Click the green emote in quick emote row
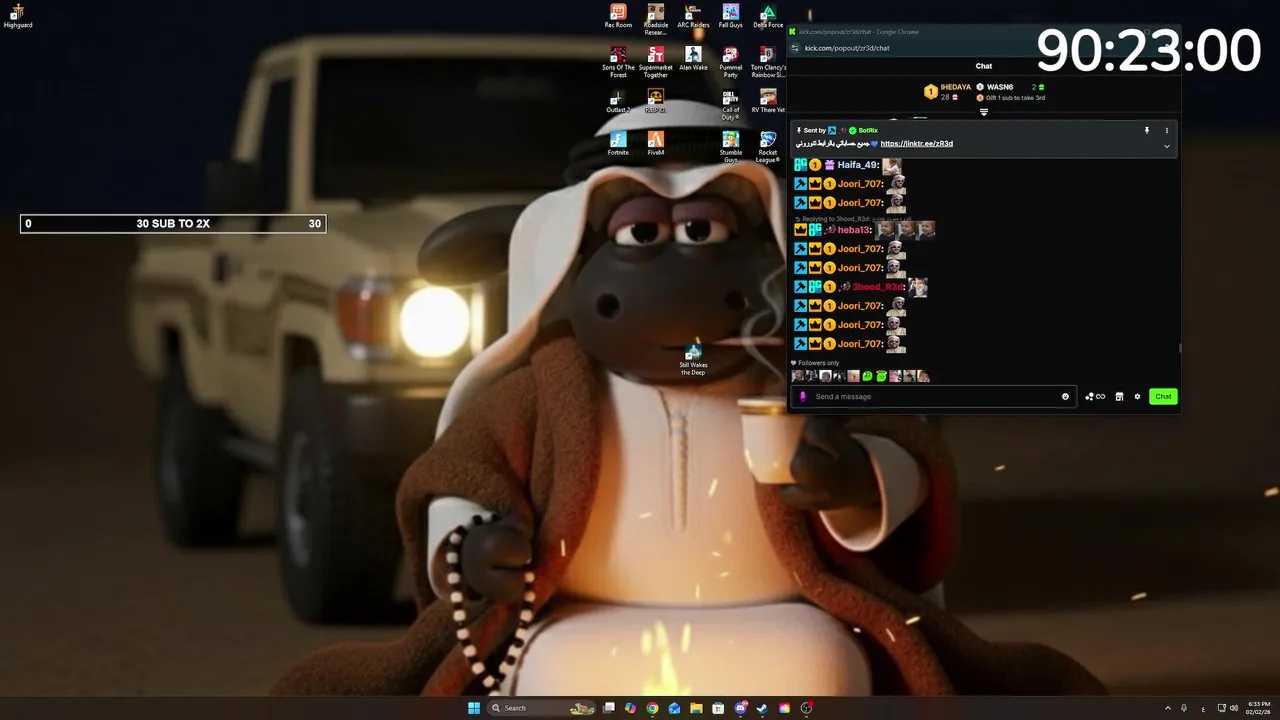 click(867, 377)
